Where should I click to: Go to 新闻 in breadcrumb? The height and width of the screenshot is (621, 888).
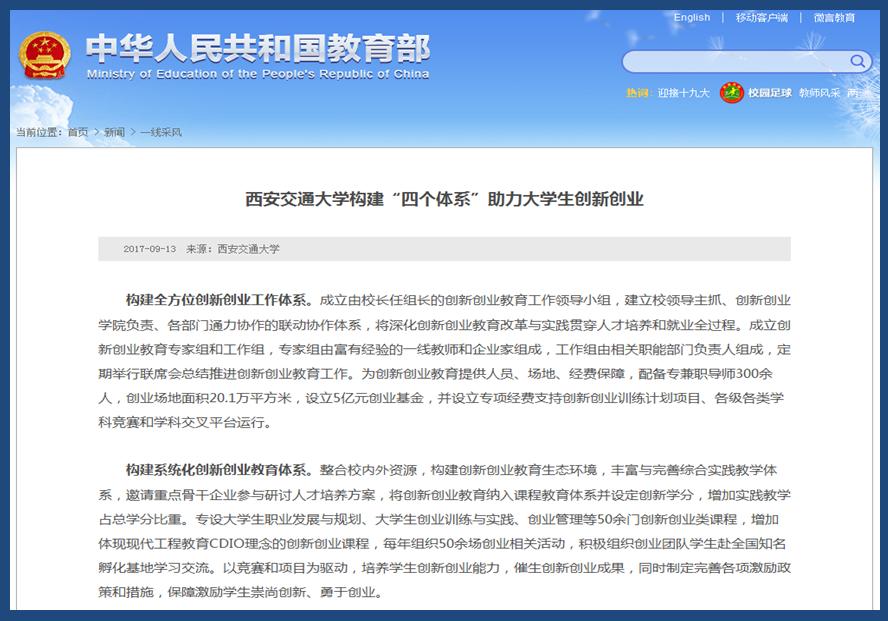point(114,132)
